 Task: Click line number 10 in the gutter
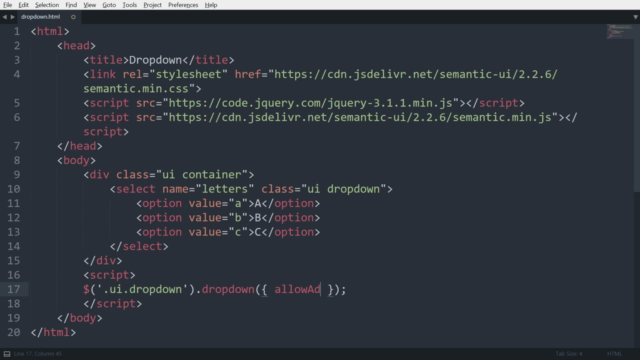13,189
